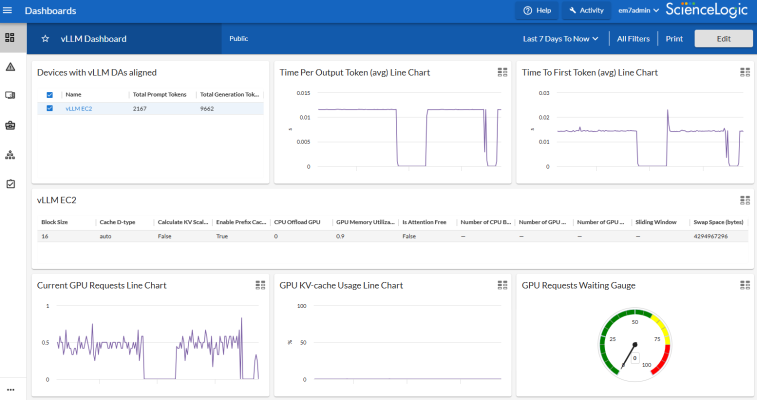Click the Number of CPU B... column header
757x400 pixels.
tap(485, 222)
